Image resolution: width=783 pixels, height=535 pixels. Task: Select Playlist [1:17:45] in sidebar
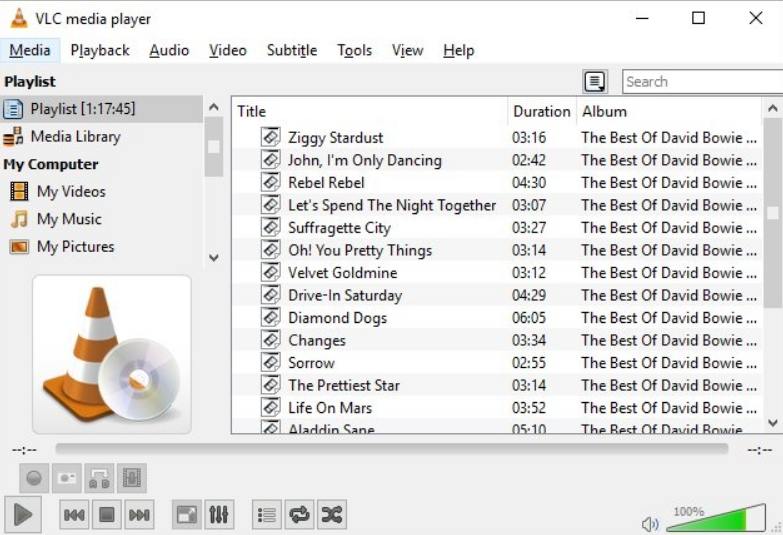[x=101, y=109]
